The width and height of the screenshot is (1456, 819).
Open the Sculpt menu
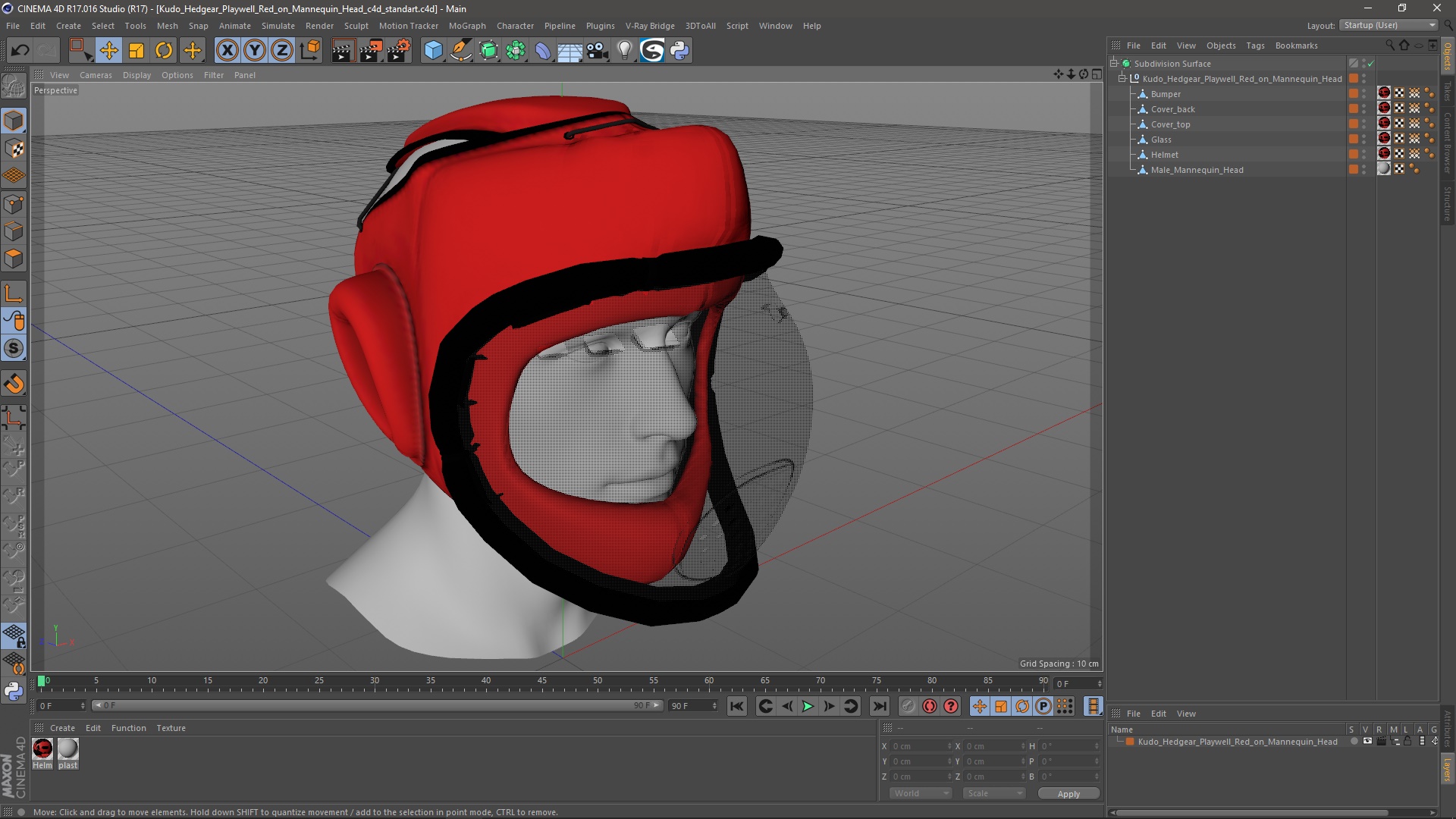[356, 26]
